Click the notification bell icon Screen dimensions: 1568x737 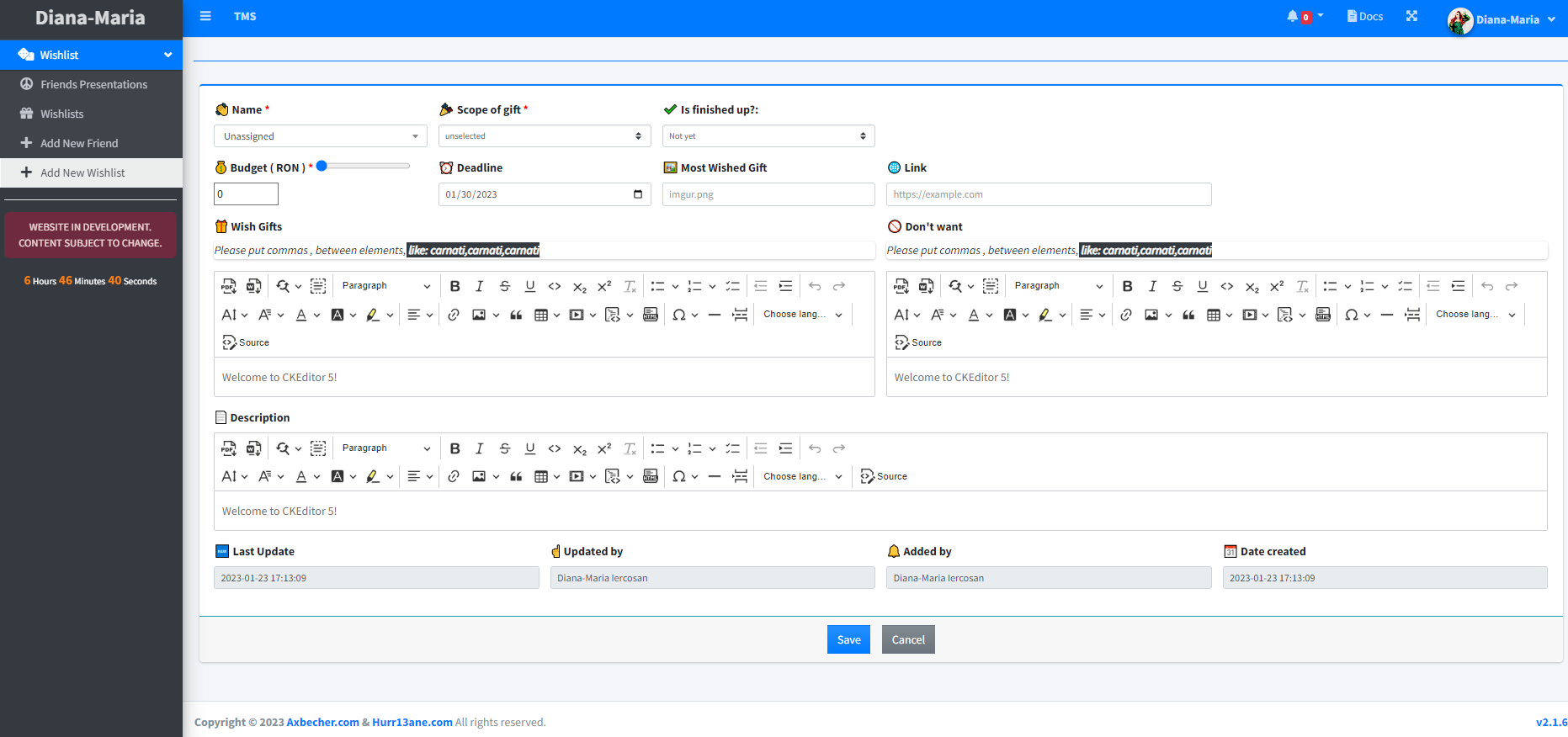[1293, 17]
